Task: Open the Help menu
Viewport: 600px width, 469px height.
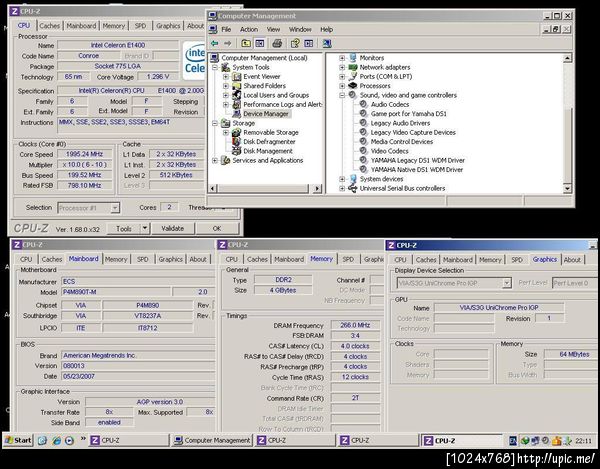Action: (x=326, y=29)
